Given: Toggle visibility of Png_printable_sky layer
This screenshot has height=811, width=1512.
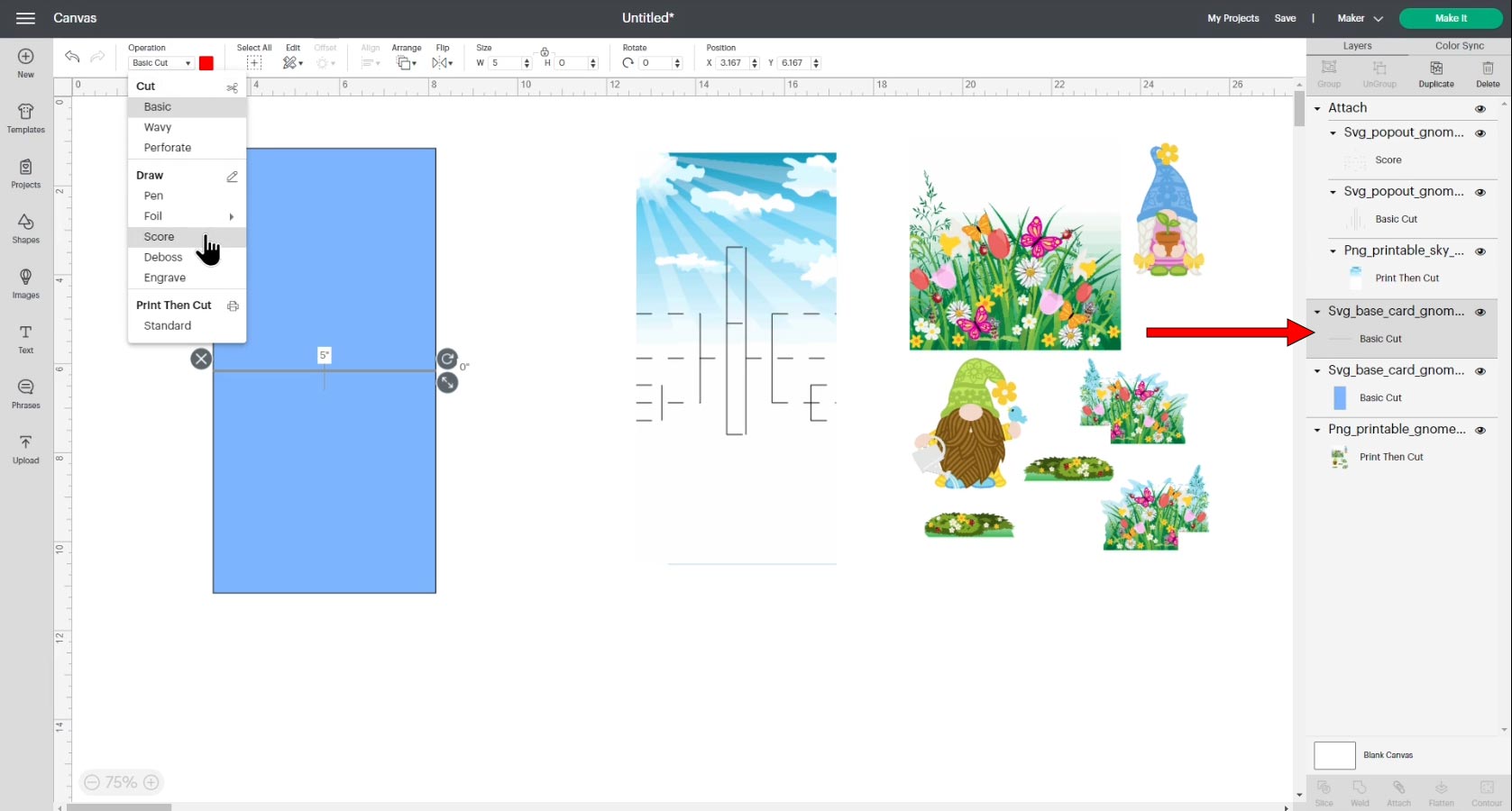Looking at the screenshot, I should point(1480,251).
